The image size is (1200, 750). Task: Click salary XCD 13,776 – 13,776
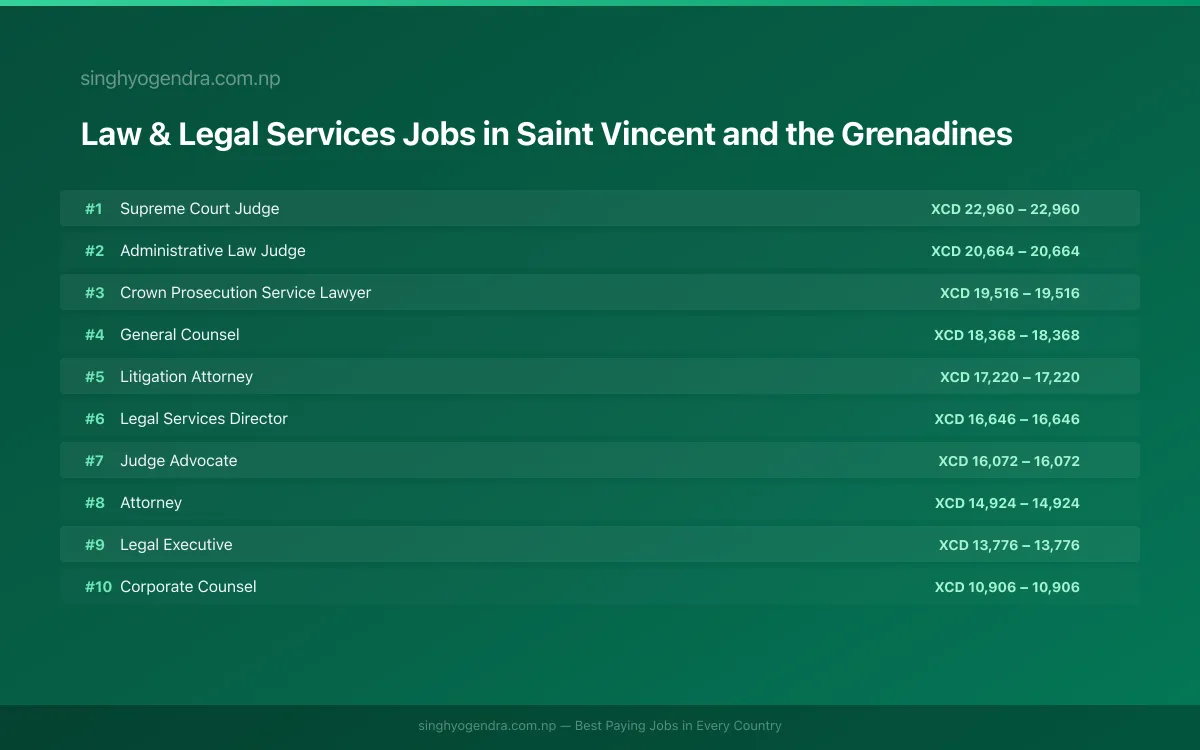(x=1009, y=545)
